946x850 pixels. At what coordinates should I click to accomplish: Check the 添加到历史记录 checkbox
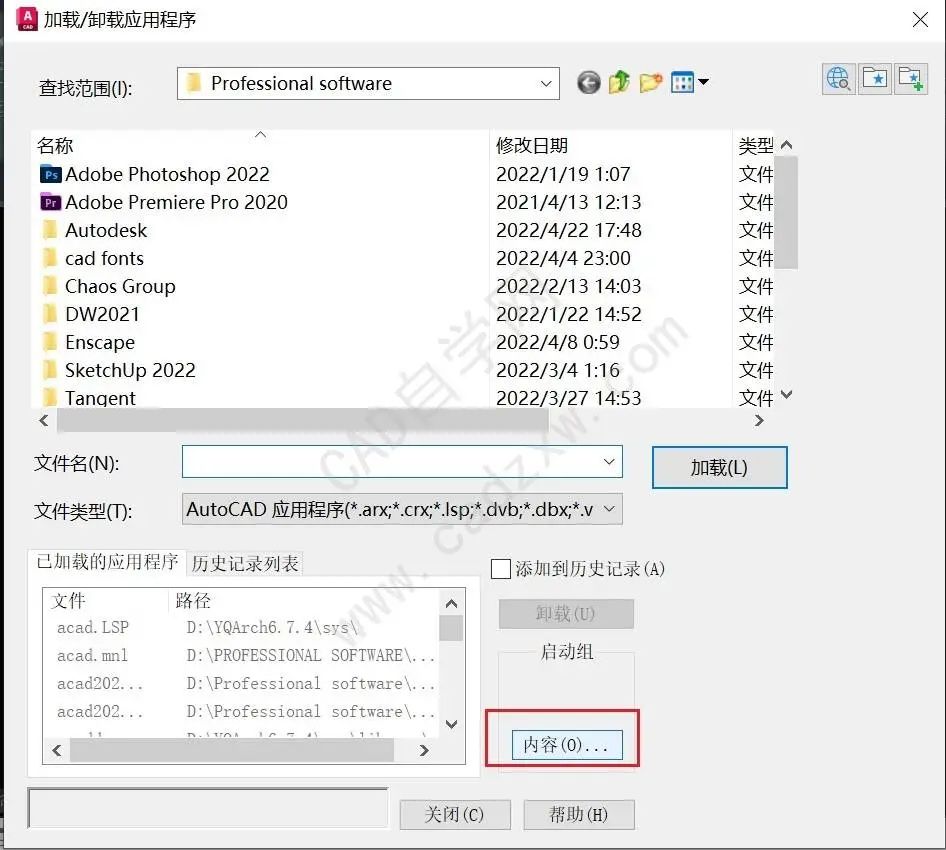click(x=500, y=569)
